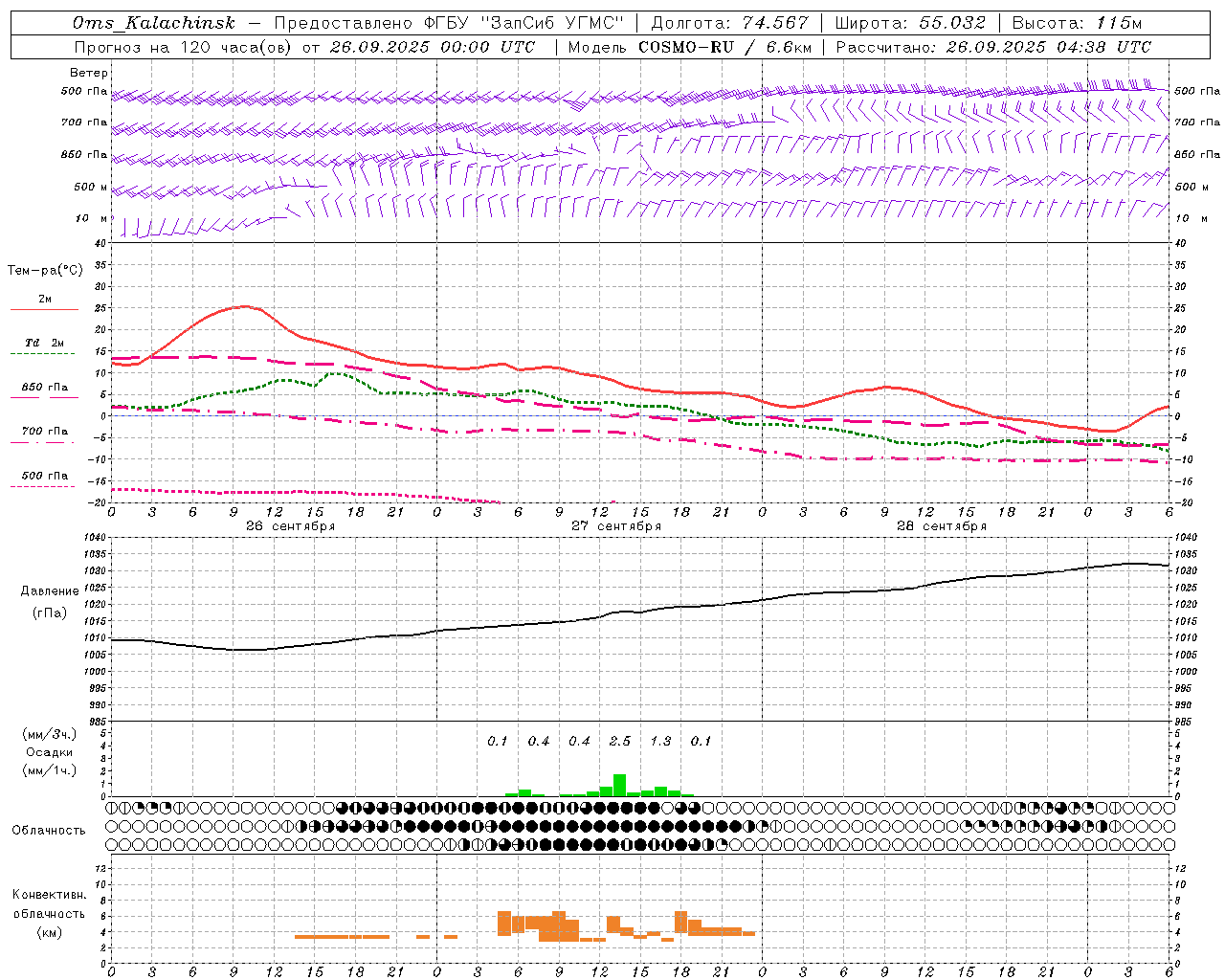Select the provider text ФГБУ "ЗапСиб УГМС"
The width and height of the screenshot is (1225, 980).
pyautogui.click(x=523, y=23)
